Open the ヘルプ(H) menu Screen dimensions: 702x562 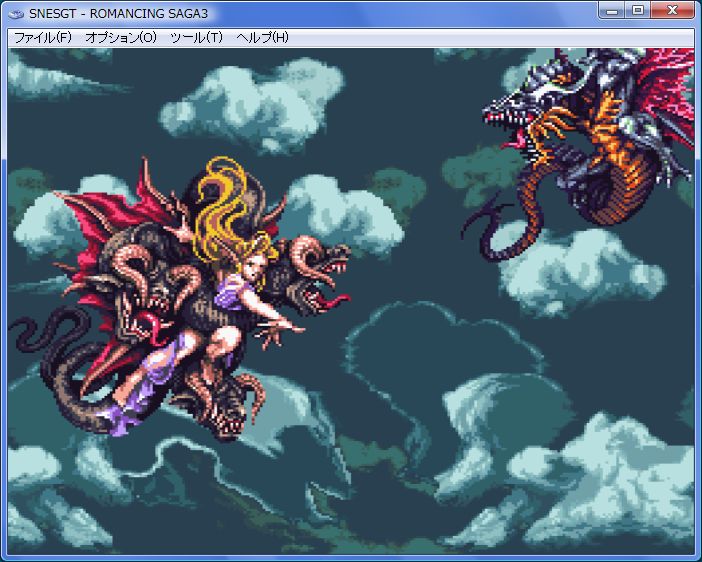(262, 38)
